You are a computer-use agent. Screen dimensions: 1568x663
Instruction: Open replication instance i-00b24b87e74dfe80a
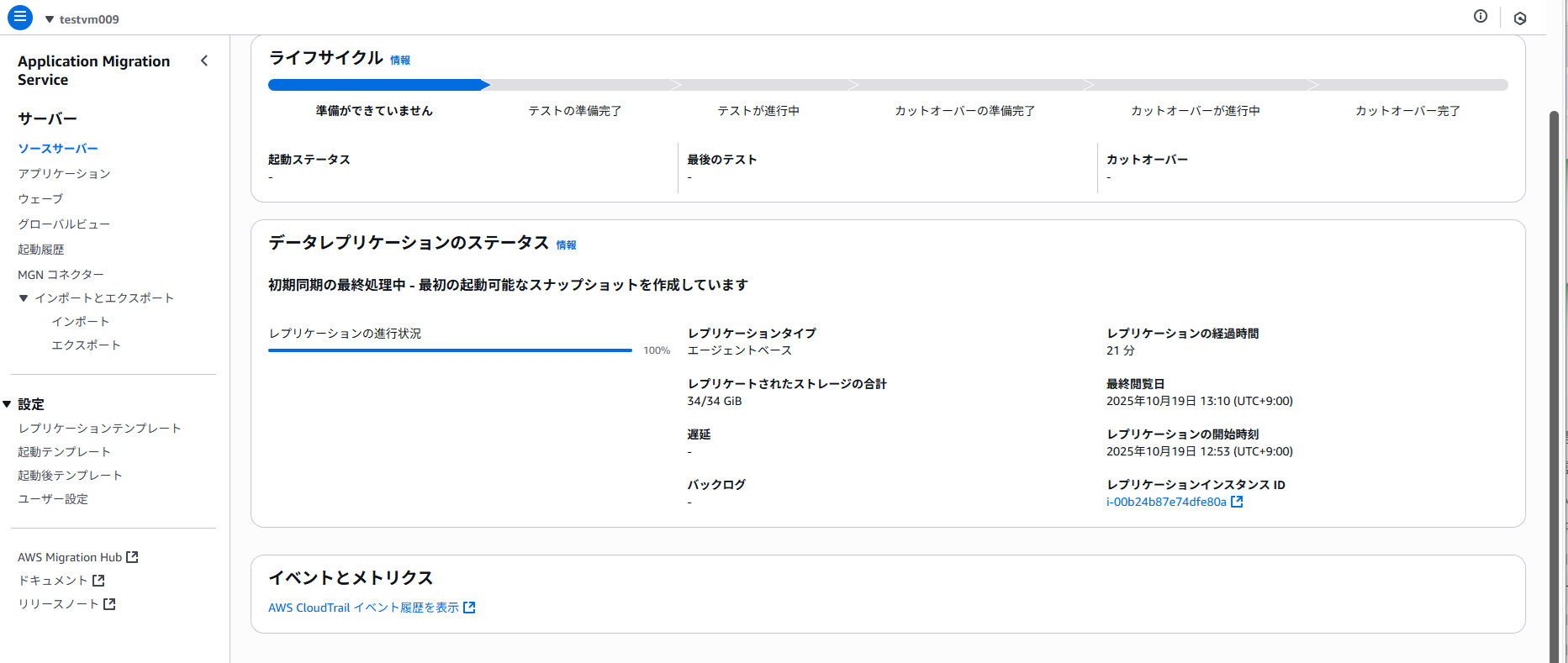pyautogui.click(x=1166, y=502)
